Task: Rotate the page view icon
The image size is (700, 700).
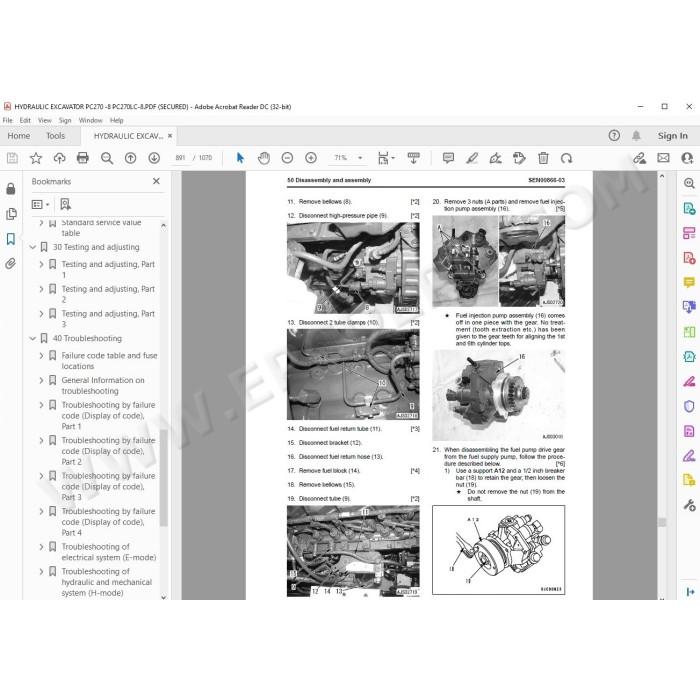Action: coord(567,158)
